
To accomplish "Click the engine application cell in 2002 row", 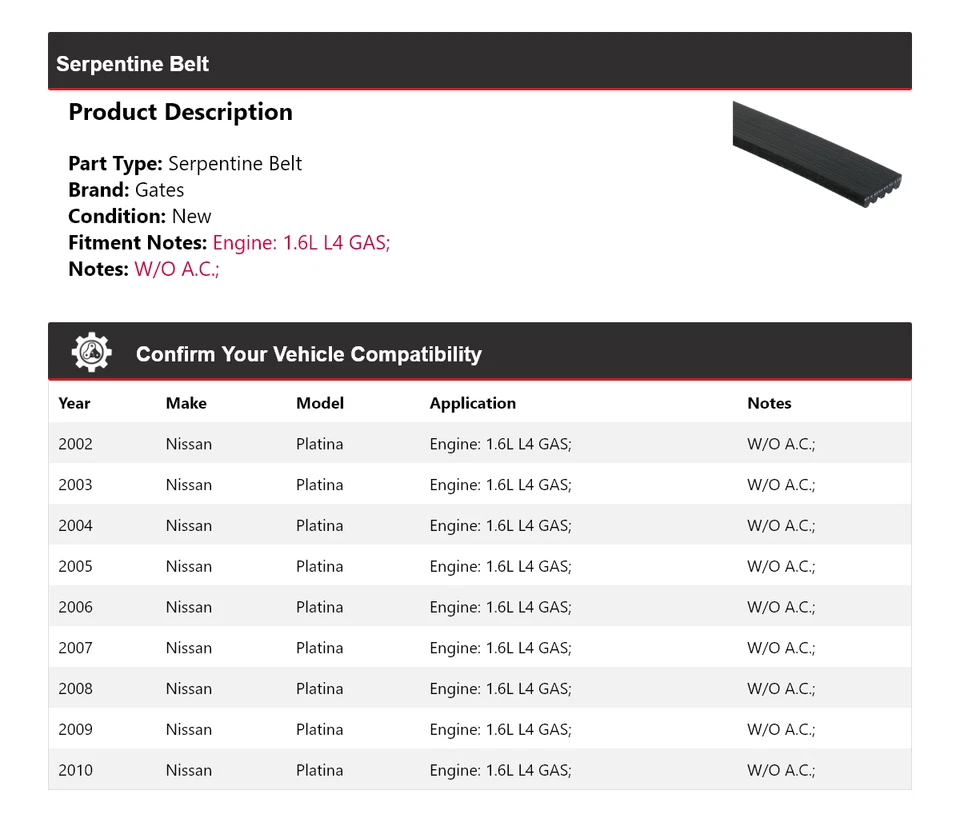I will [500, 444].
